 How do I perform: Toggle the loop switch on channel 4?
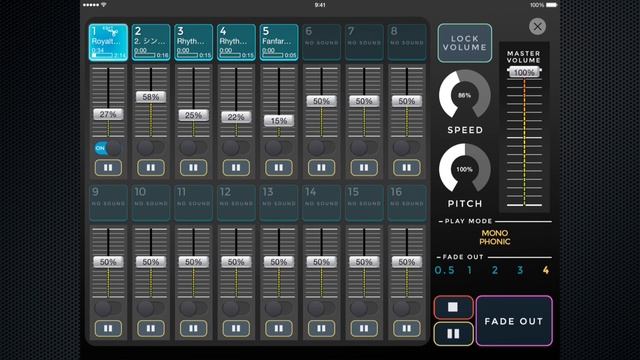tap(236, 148)
